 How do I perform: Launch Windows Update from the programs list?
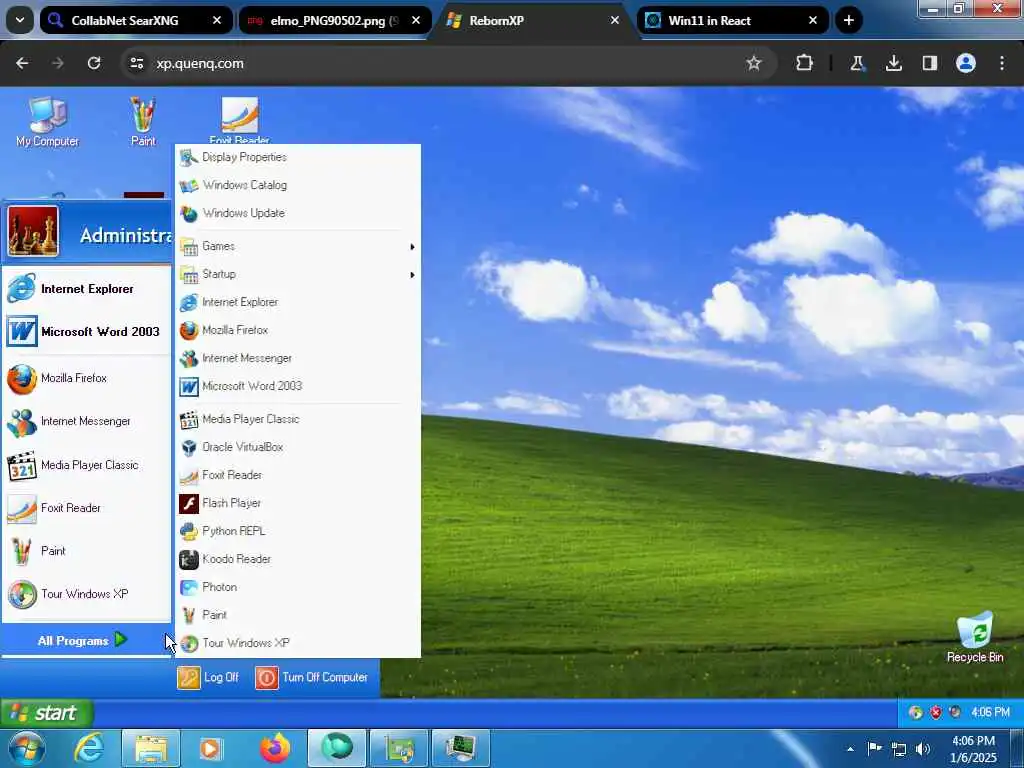[x=298, y=213]
